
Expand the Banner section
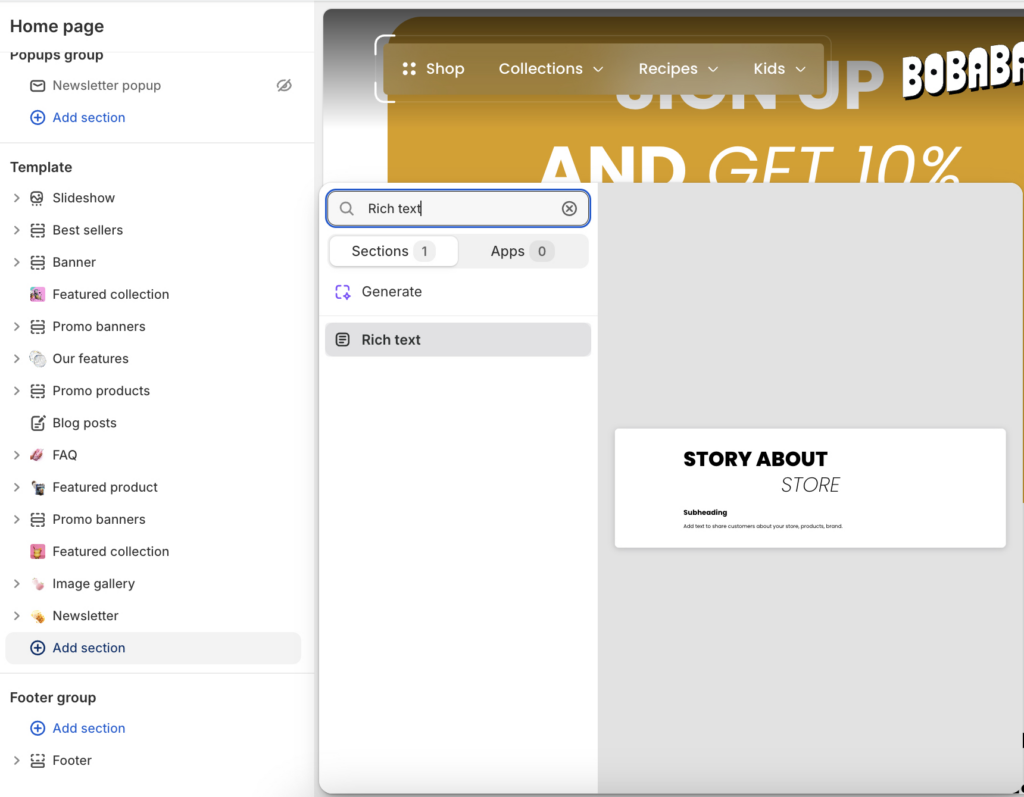tap(17, 262)
